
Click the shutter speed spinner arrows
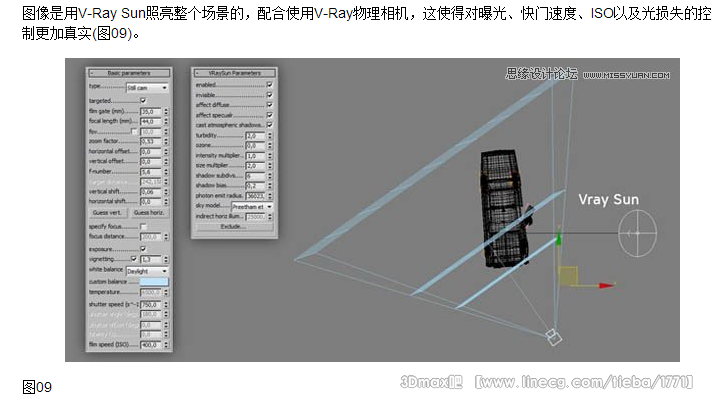click(166, 304)
